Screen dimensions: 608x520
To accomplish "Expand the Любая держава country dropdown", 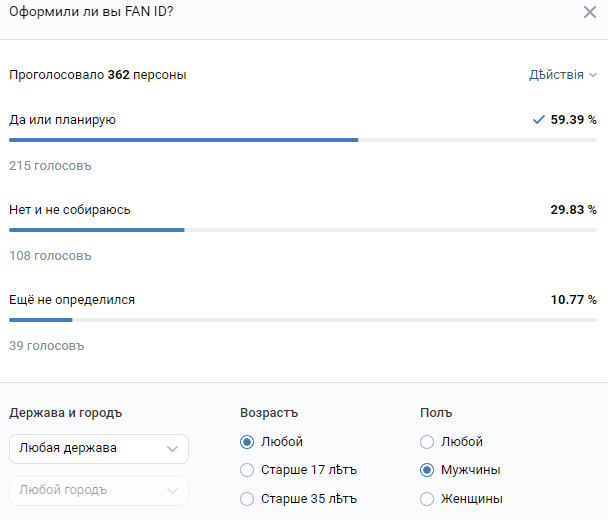I will 98,449.
